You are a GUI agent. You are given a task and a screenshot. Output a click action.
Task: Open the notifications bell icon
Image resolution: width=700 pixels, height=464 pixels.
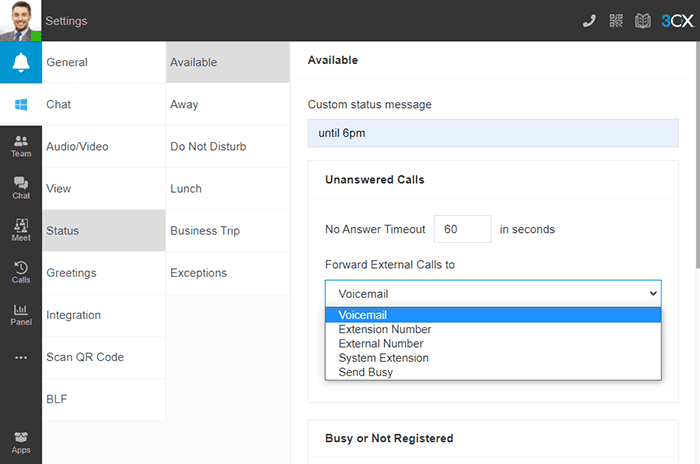coord(21,62)
